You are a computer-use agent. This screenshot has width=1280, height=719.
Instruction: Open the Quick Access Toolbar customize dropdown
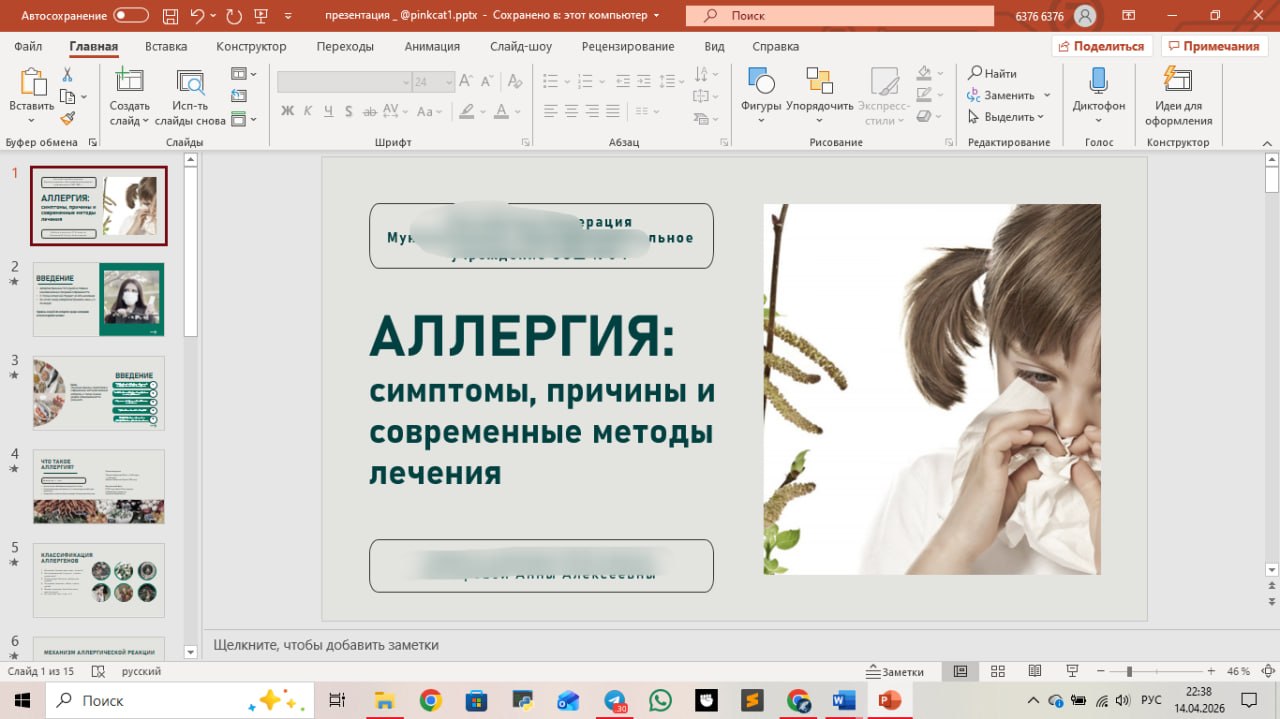[x=289, y=16]
